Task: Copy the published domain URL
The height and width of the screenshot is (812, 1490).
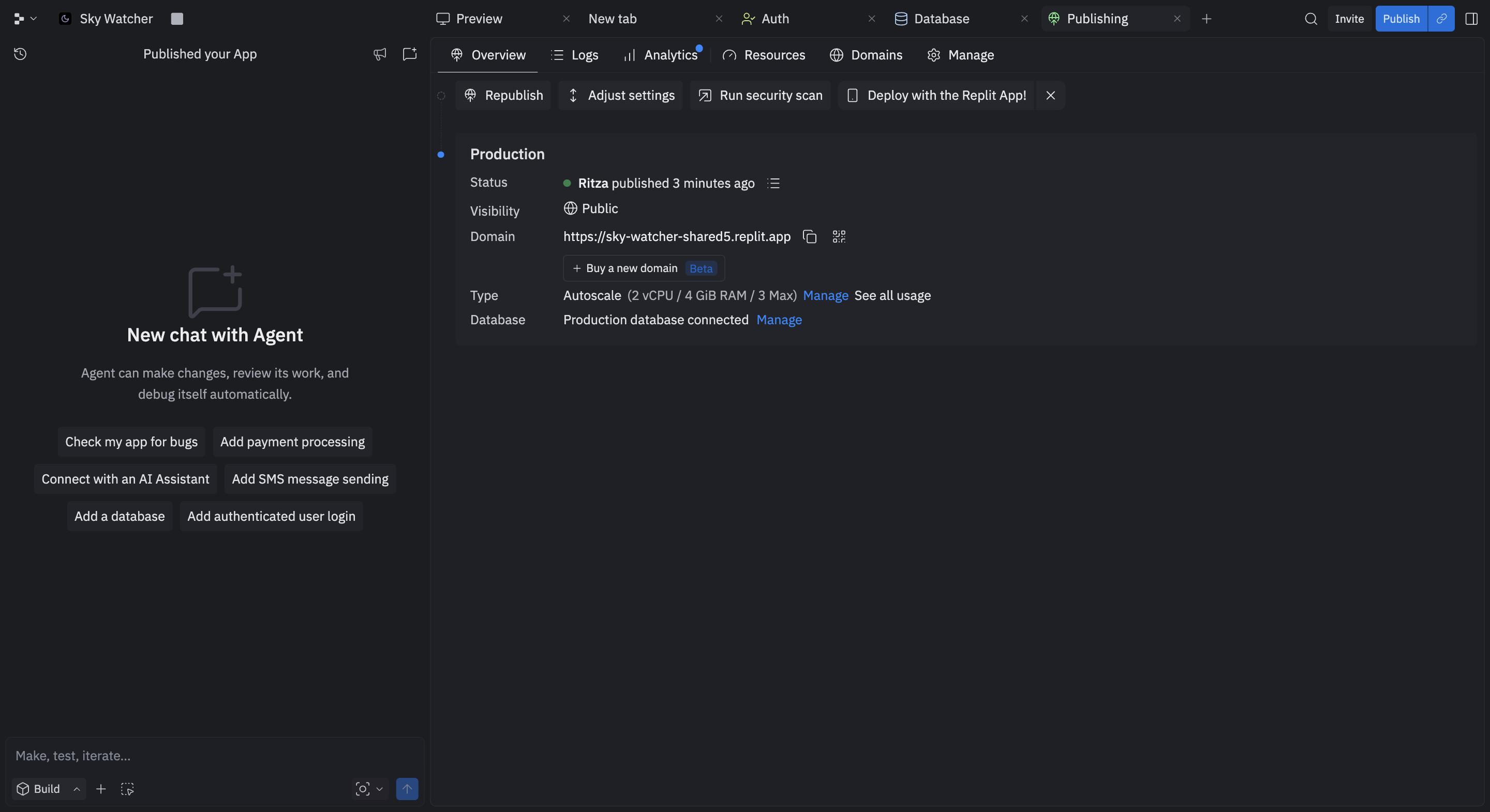Action: (809, 236)
